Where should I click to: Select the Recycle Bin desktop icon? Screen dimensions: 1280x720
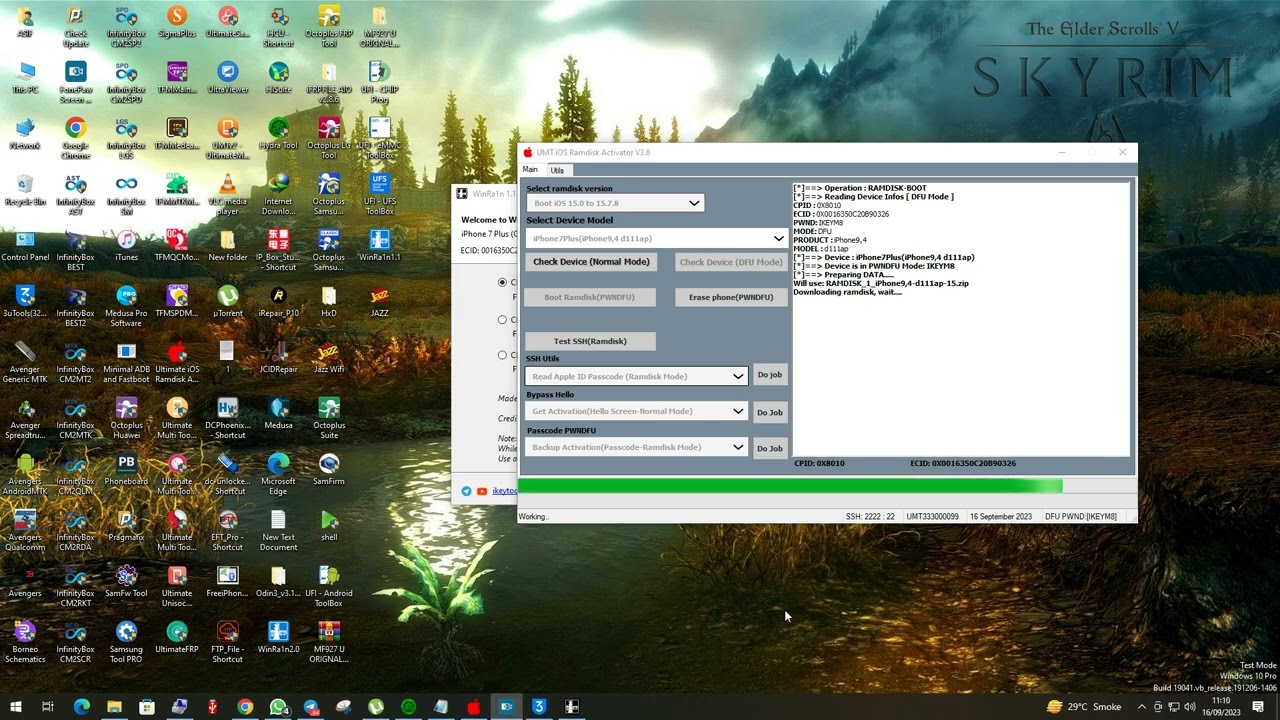(x=24, y=190)
